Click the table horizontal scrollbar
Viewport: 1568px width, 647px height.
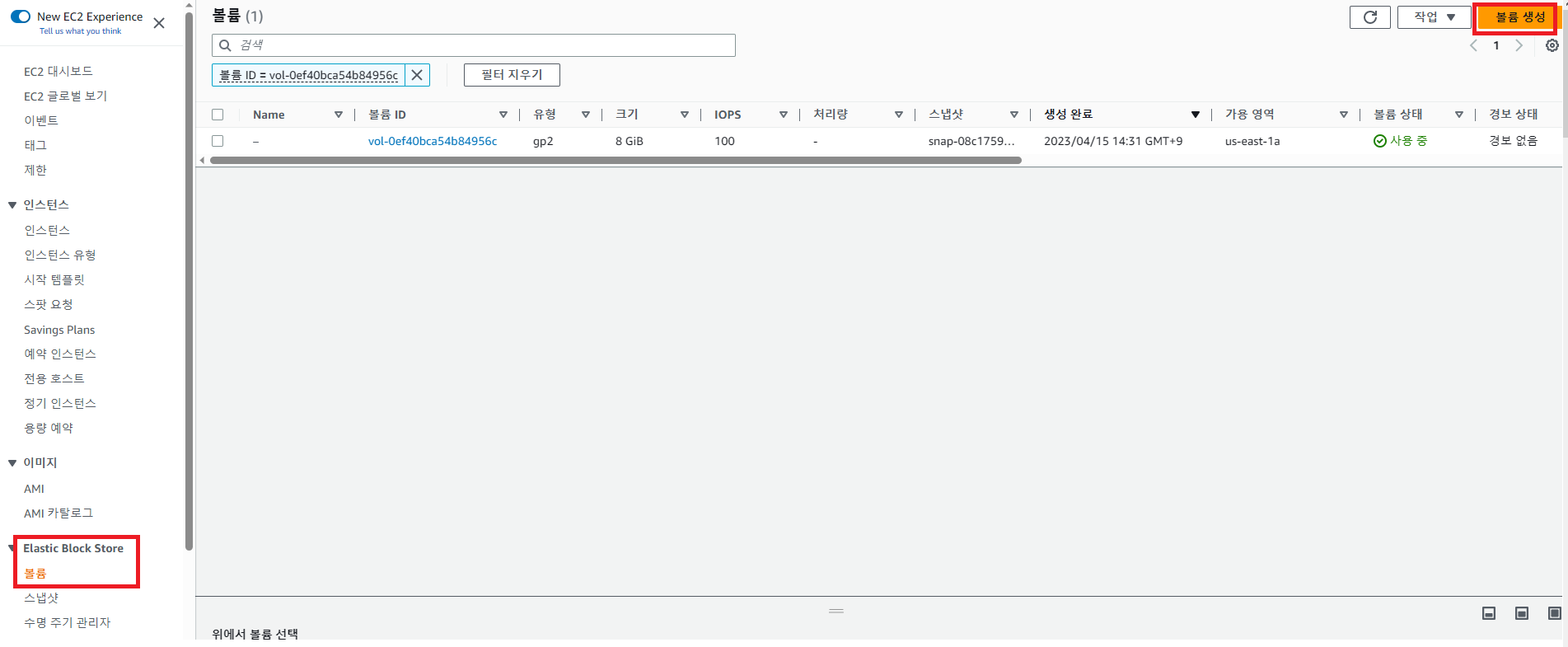click(615, 161)
